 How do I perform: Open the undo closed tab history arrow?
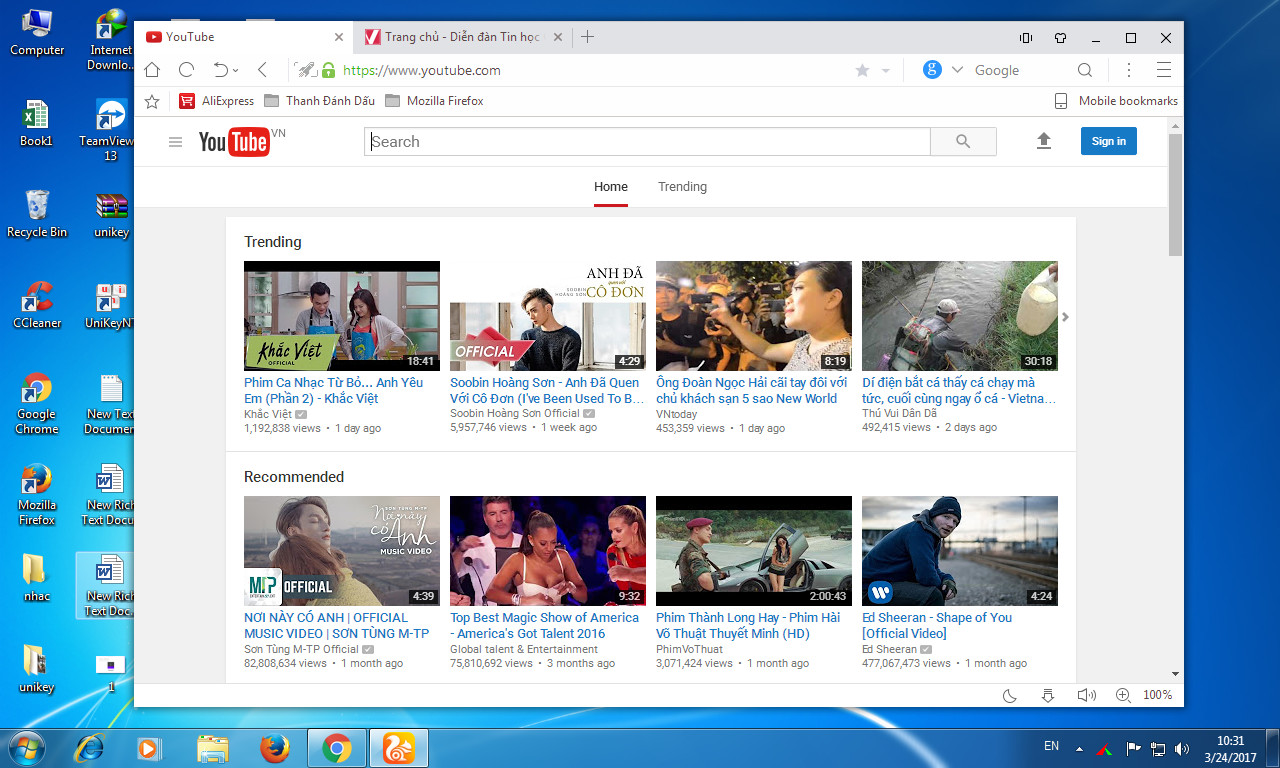click(x=236, y=71)
